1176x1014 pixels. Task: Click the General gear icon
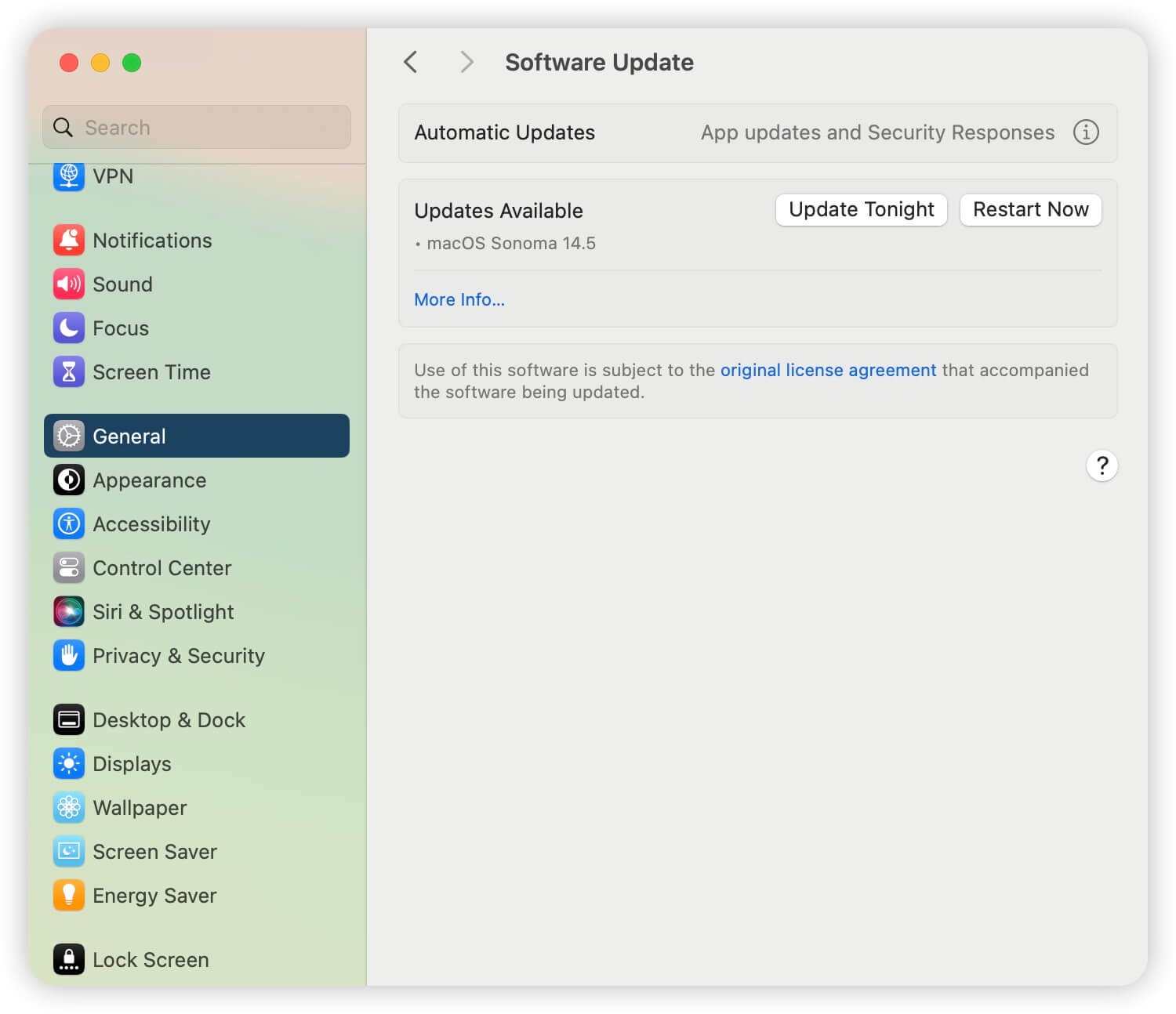click(69, 436)
